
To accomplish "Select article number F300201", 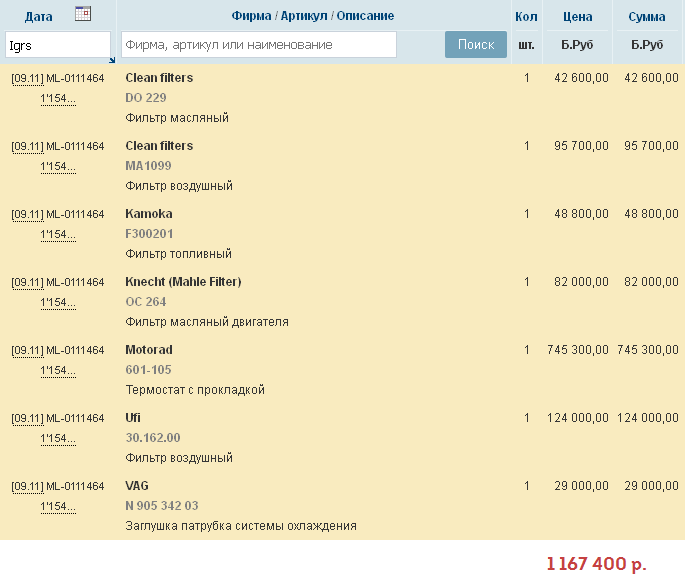I will [149, 234].
